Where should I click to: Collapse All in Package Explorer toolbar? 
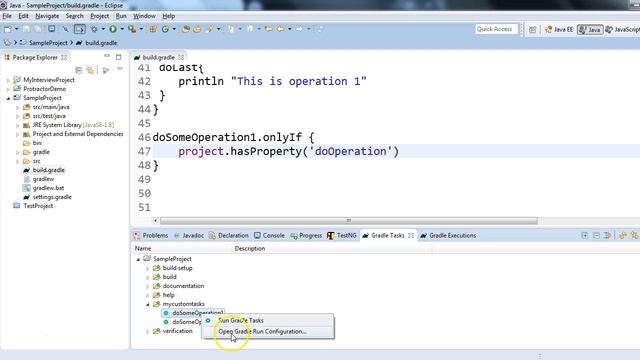(x=79, y=70)
